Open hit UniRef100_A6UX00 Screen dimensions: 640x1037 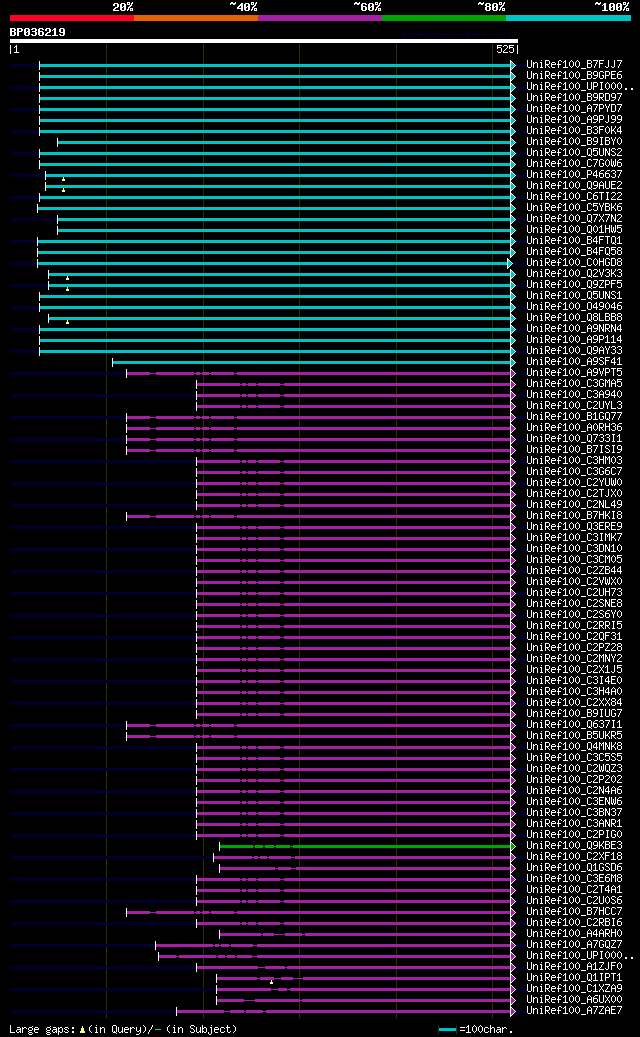point(574,1000)
